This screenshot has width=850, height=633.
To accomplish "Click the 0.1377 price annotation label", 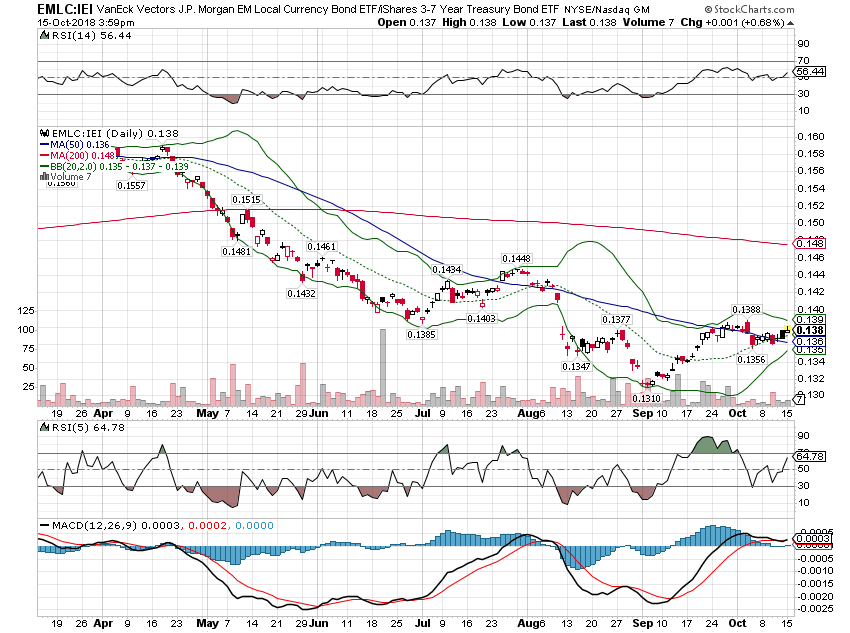I will pyautogui.click(x=616, y=320).
